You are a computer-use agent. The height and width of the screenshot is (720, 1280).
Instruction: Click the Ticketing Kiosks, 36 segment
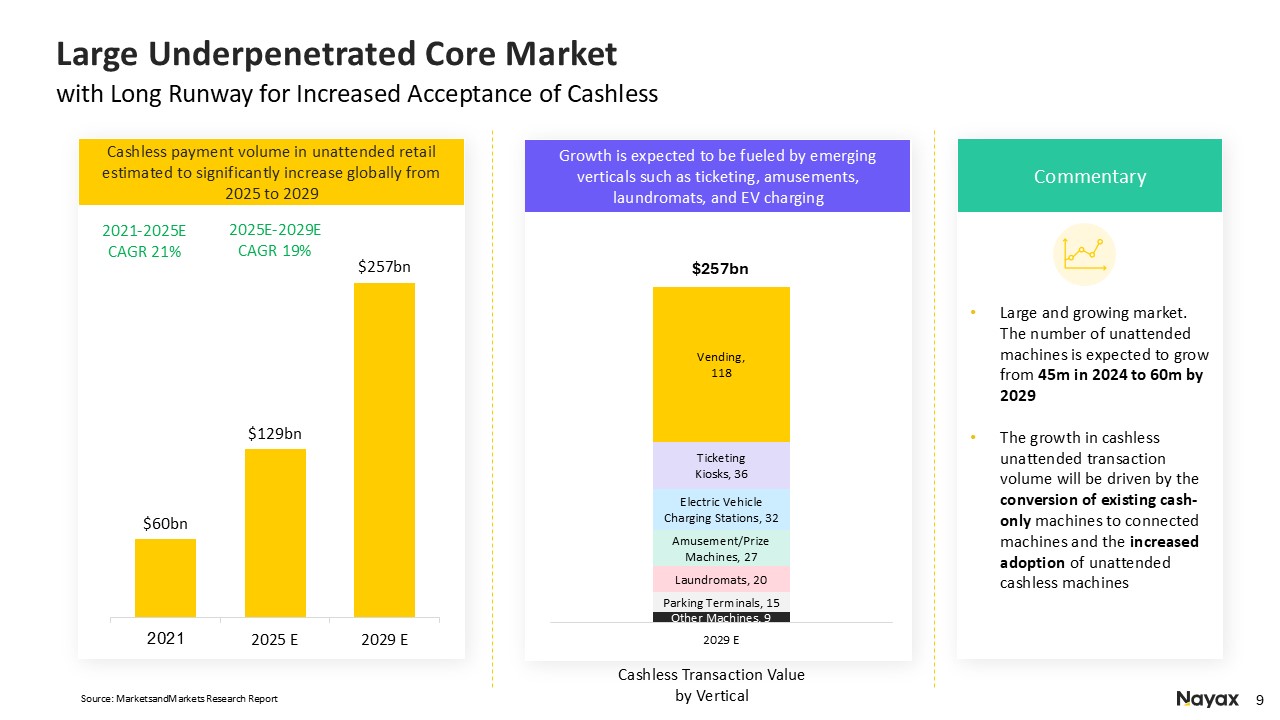721,465
